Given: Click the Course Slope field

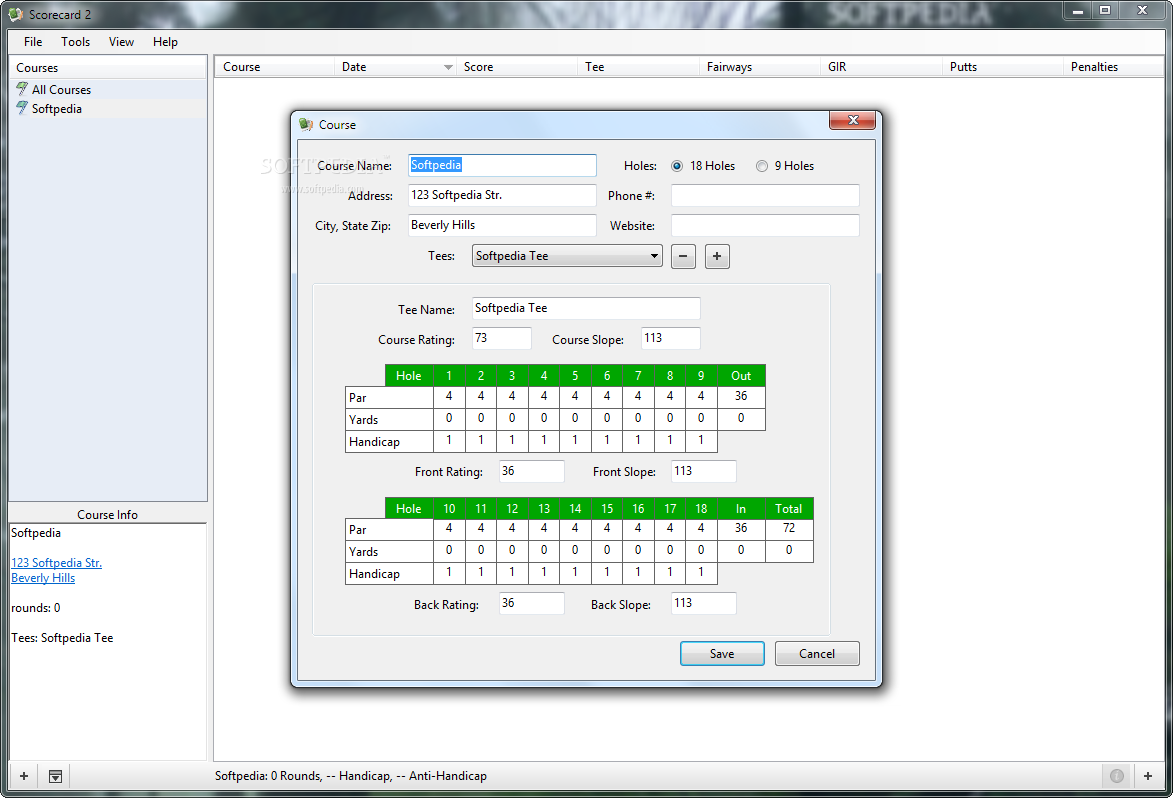Looking at the screenshot, I should 670,338.
